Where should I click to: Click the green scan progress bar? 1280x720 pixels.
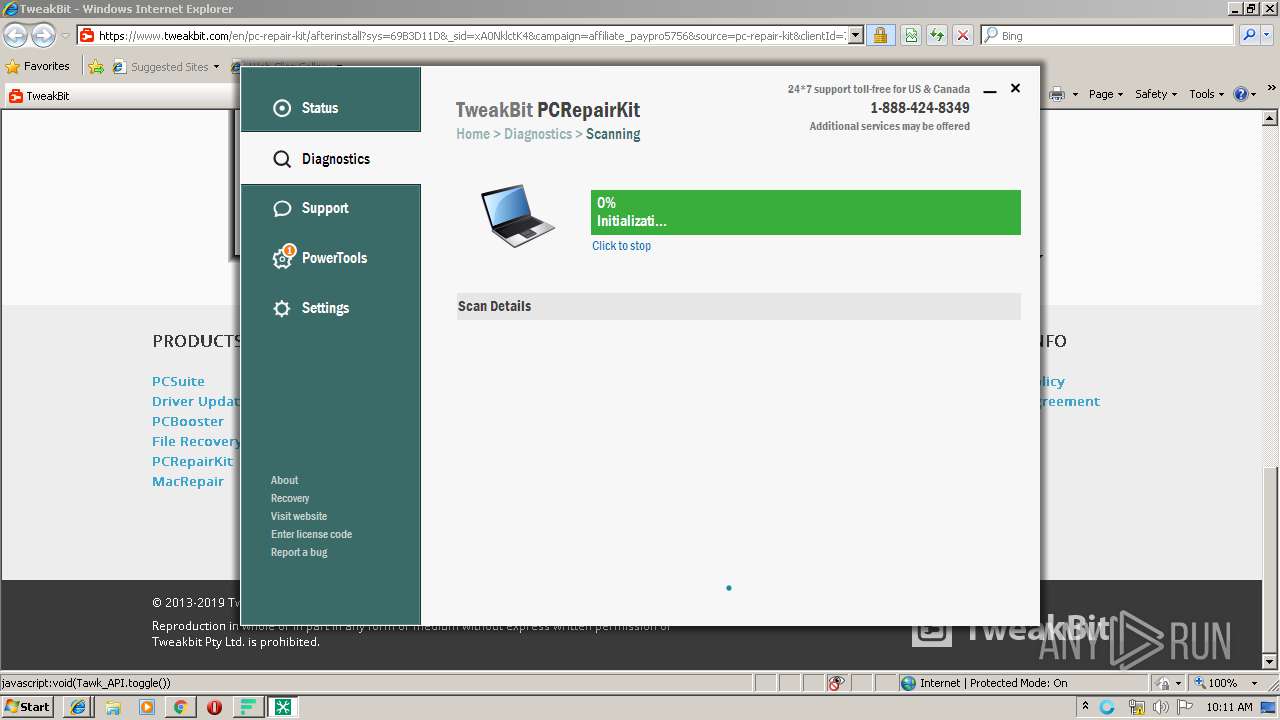point(805,212)
